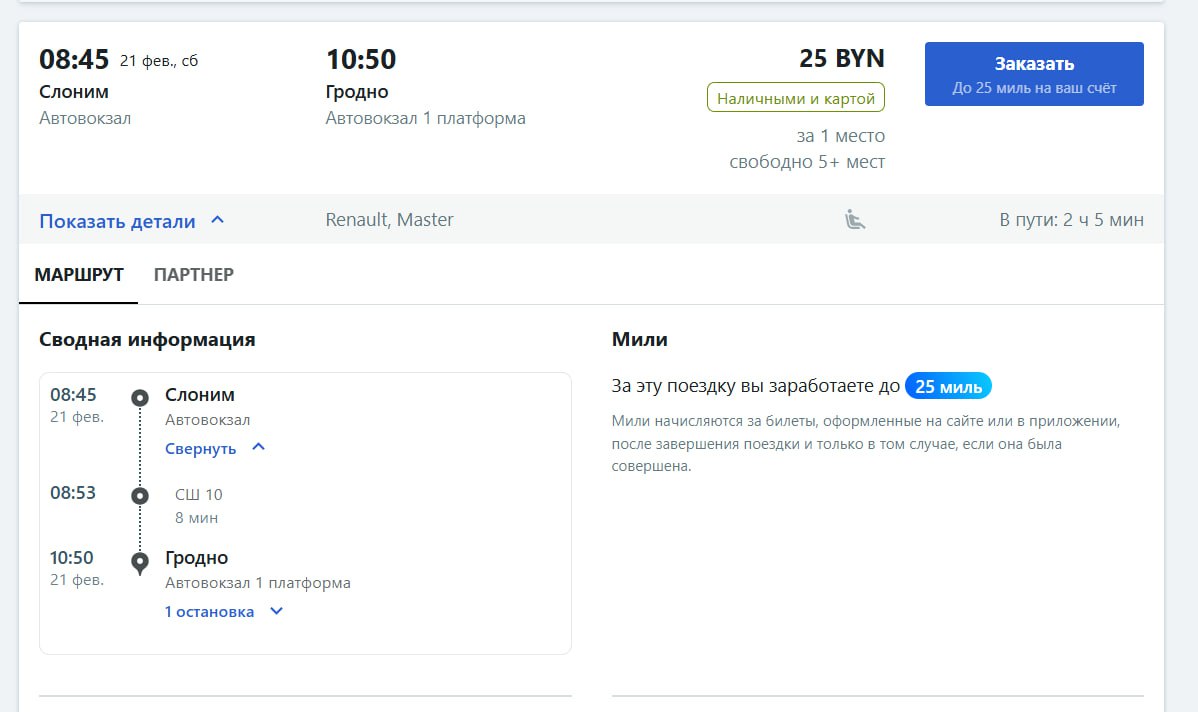Click the blue 25 миль badge
The image size is (1198, 712).
pyautogui.click(x=948, y=386)
